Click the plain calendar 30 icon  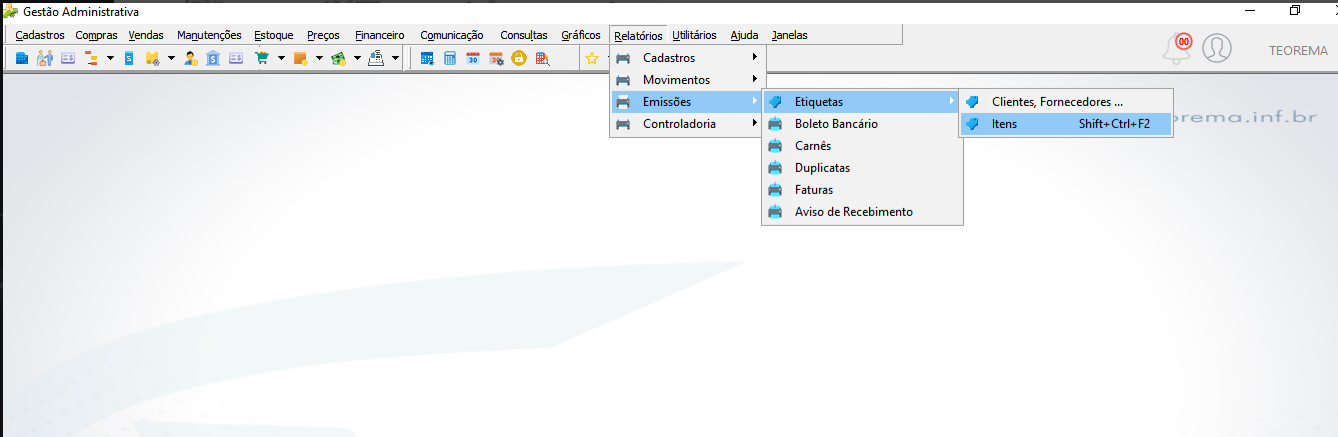(x=473, y=59)
